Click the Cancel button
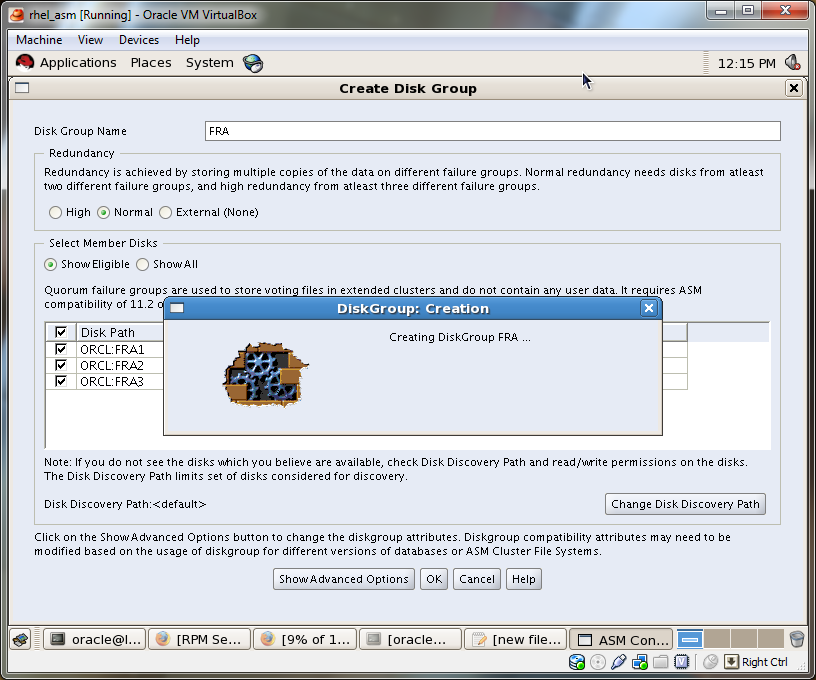The height and width of the screenshot is (680, 816). tap(477, 579)
